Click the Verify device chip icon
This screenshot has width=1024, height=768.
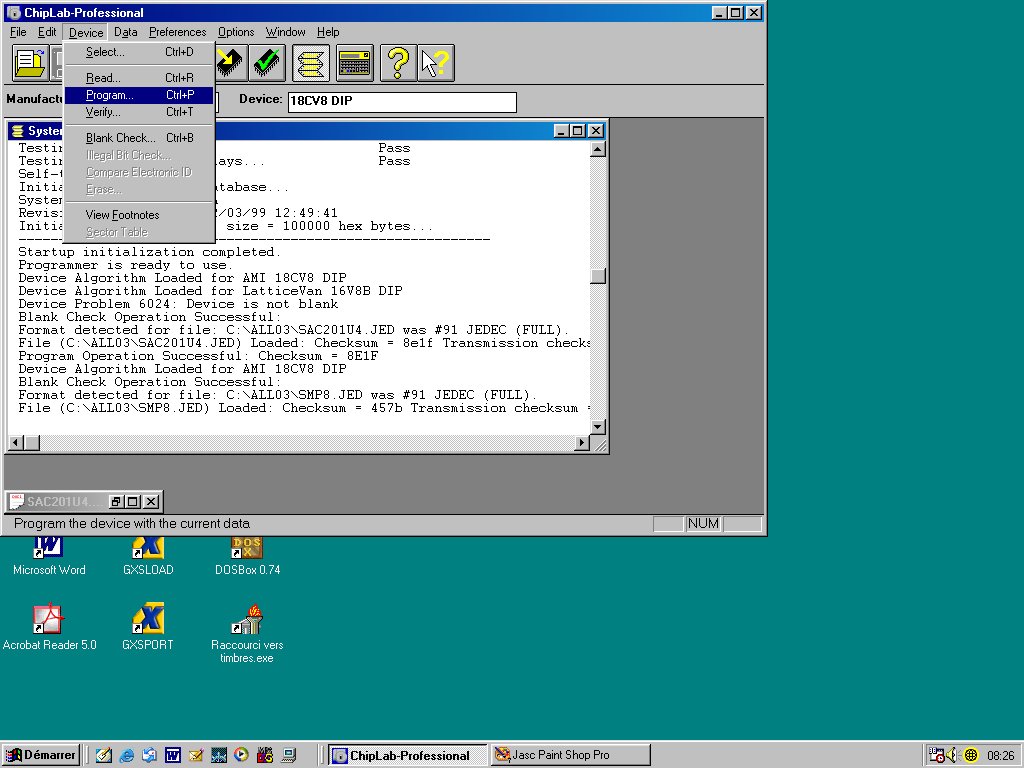[268, 63]
